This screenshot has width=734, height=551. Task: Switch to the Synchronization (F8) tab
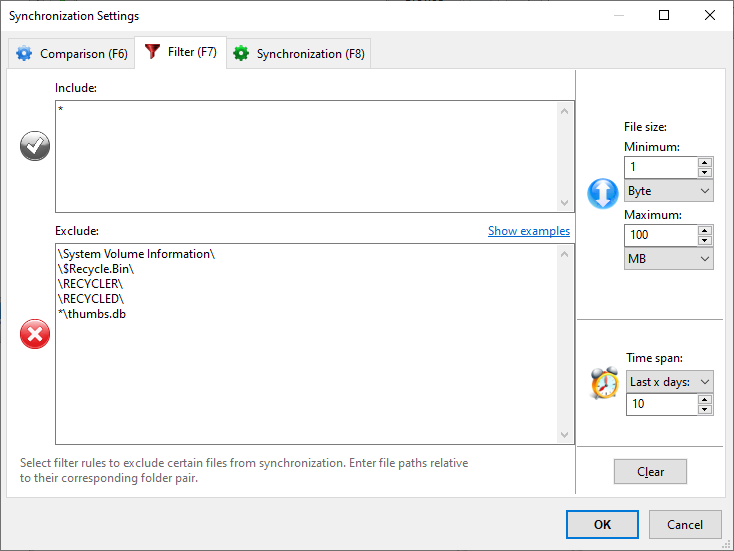coord(300,54)
